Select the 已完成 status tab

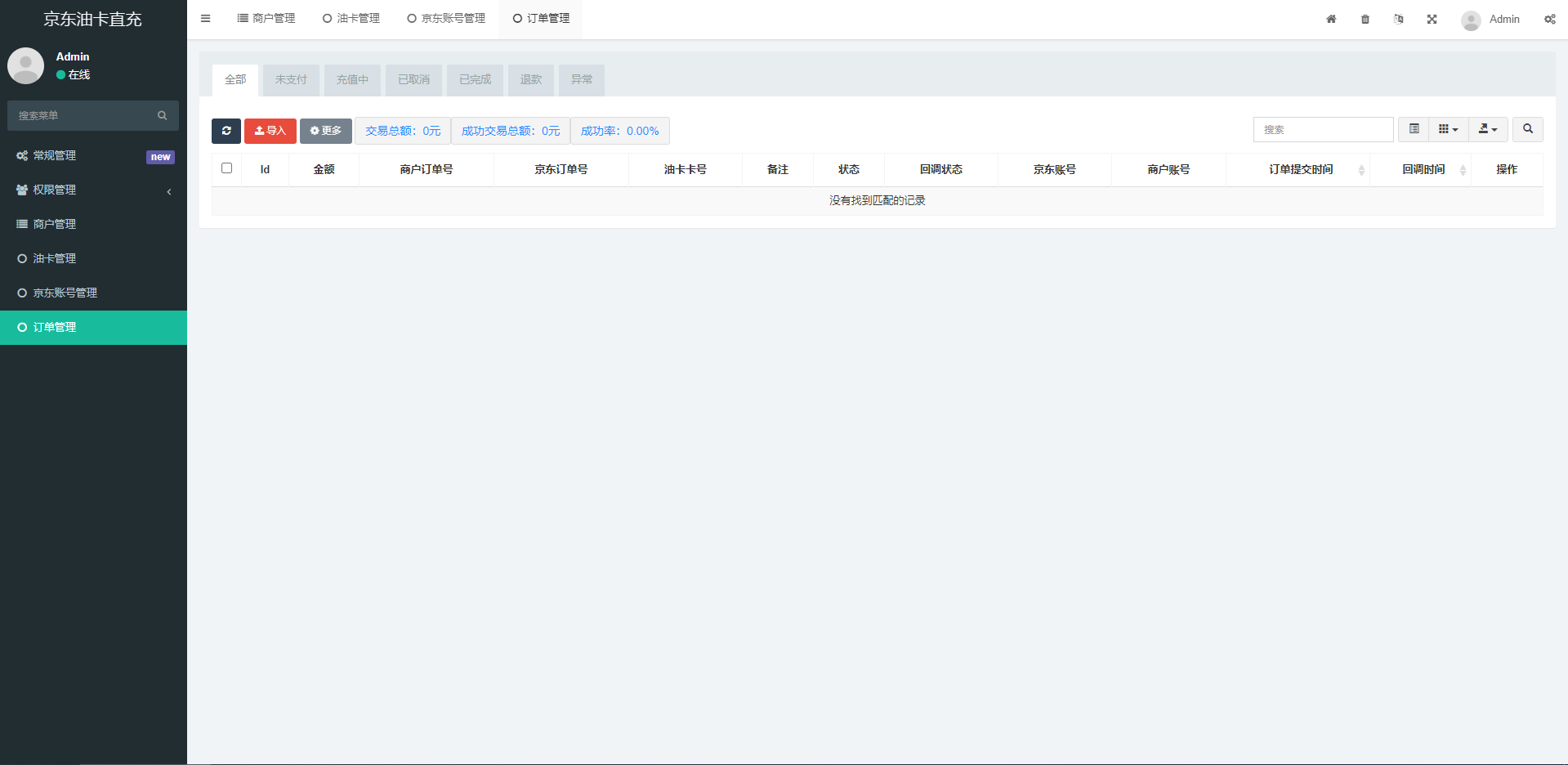pyautogui.click(x=475, y=80)
